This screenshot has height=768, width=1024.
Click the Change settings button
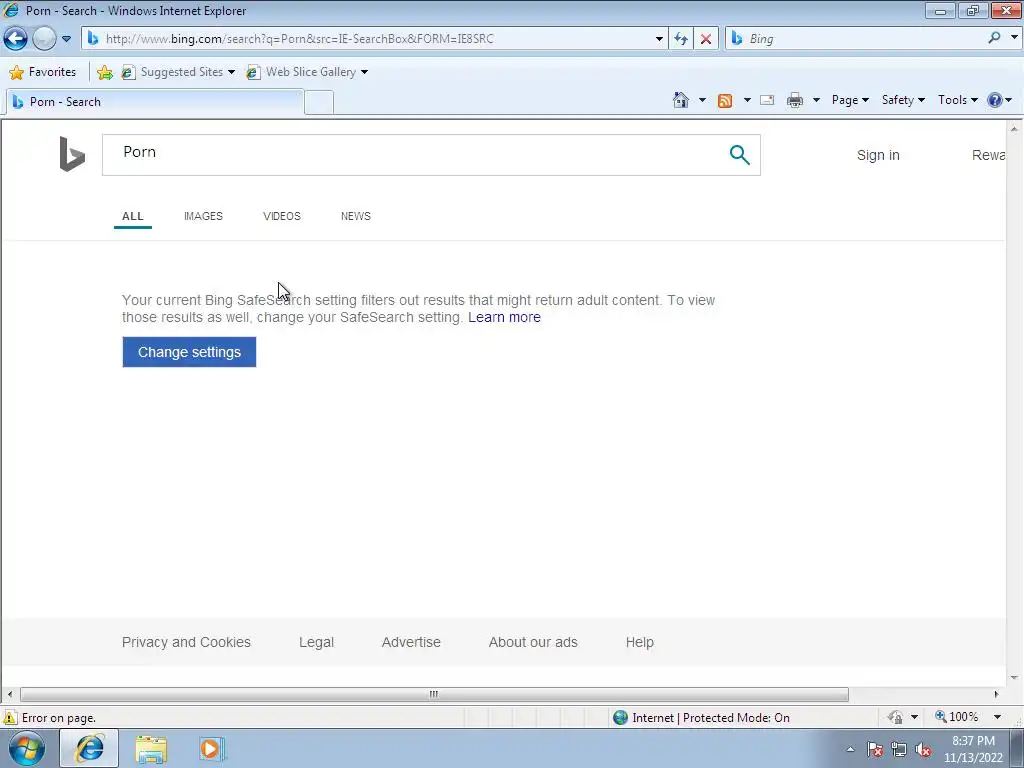click(189, 352)
